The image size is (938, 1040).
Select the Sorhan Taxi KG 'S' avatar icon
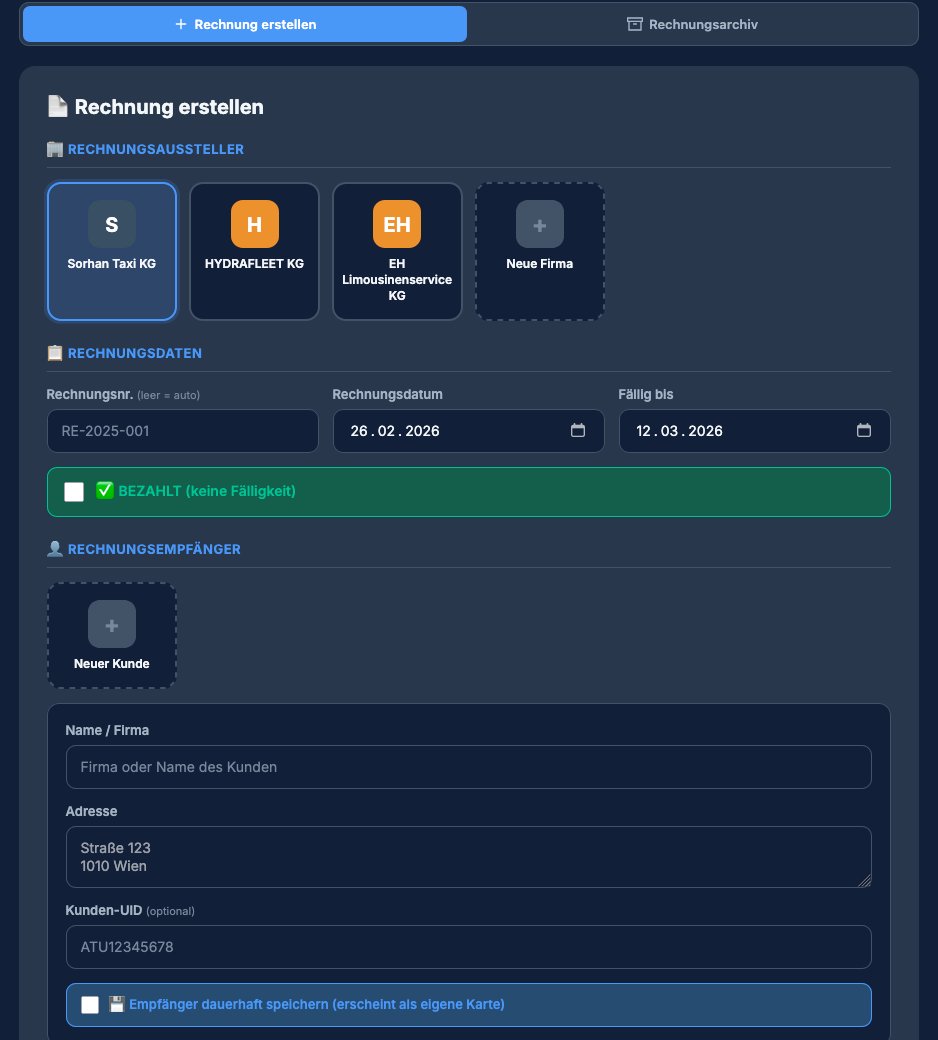[112, 224]
